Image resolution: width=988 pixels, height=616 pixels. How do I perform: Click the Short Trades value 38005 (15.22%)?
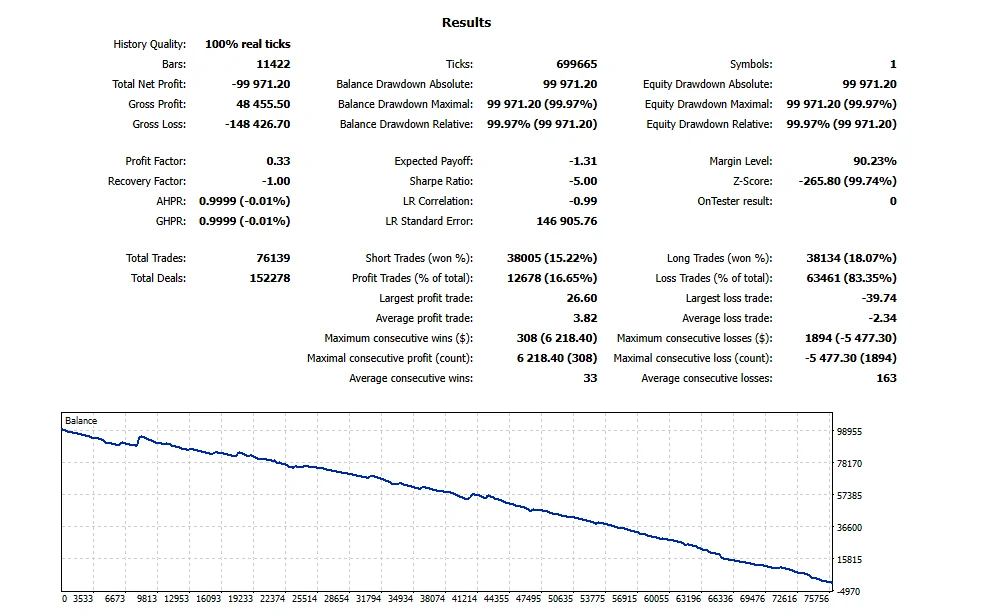[552, 258]
